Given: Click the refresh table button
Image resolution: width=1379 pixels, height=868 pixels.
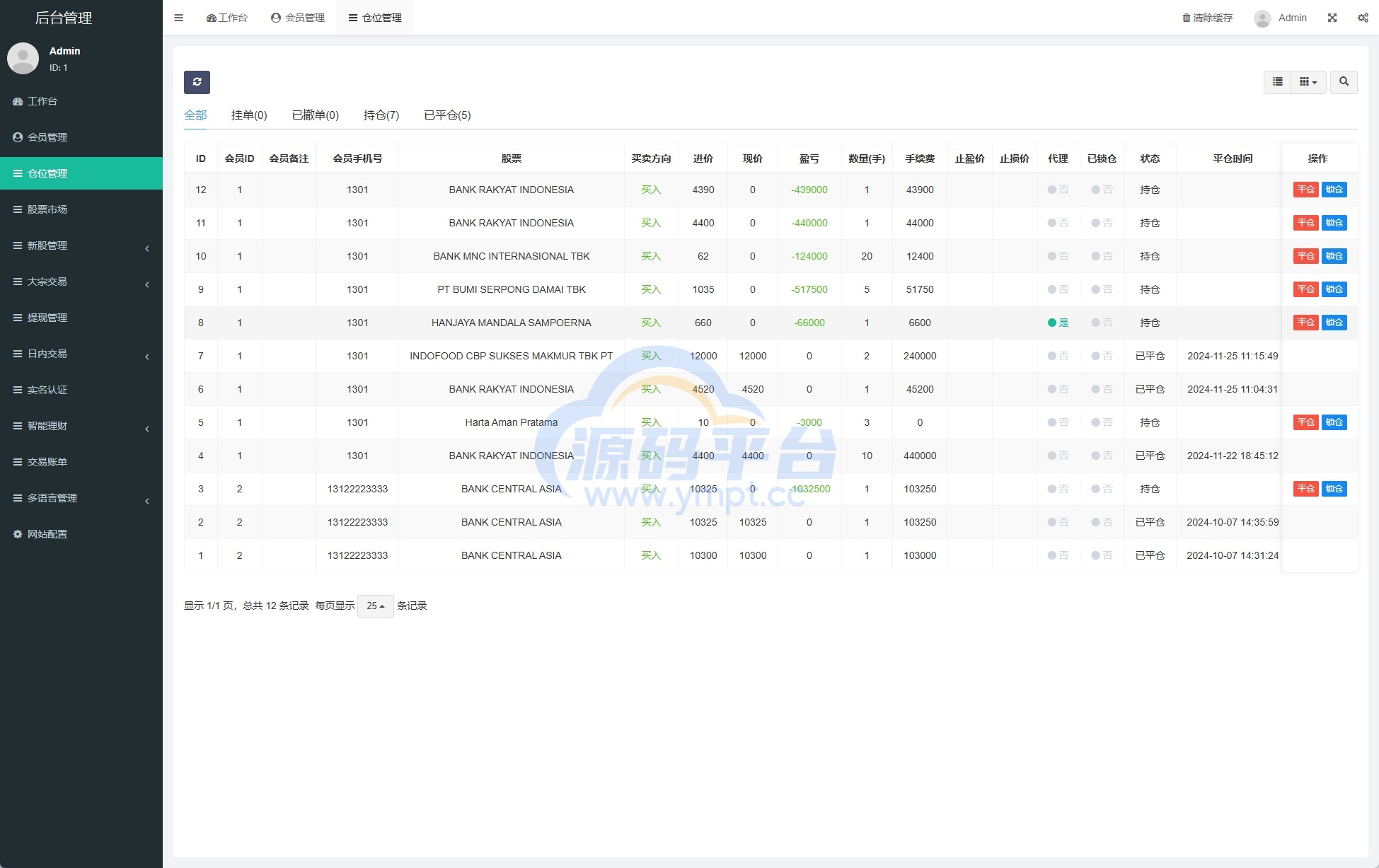Looking at the screenshot, I should pos(197,82).
